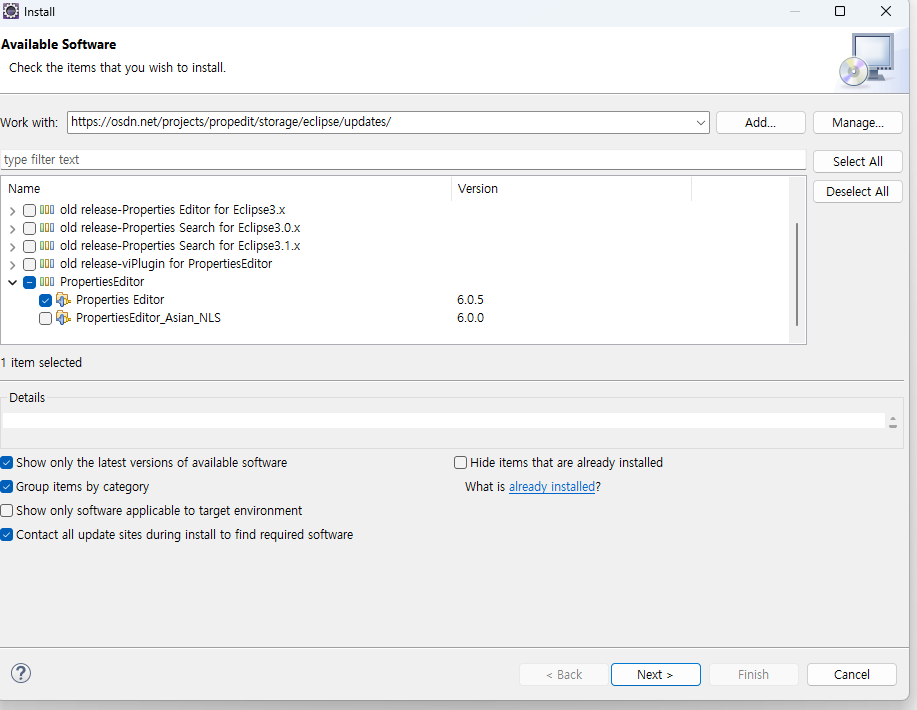This screenshot has height=710, width=917.
Task: Click Select All
Action: [857, 161]
